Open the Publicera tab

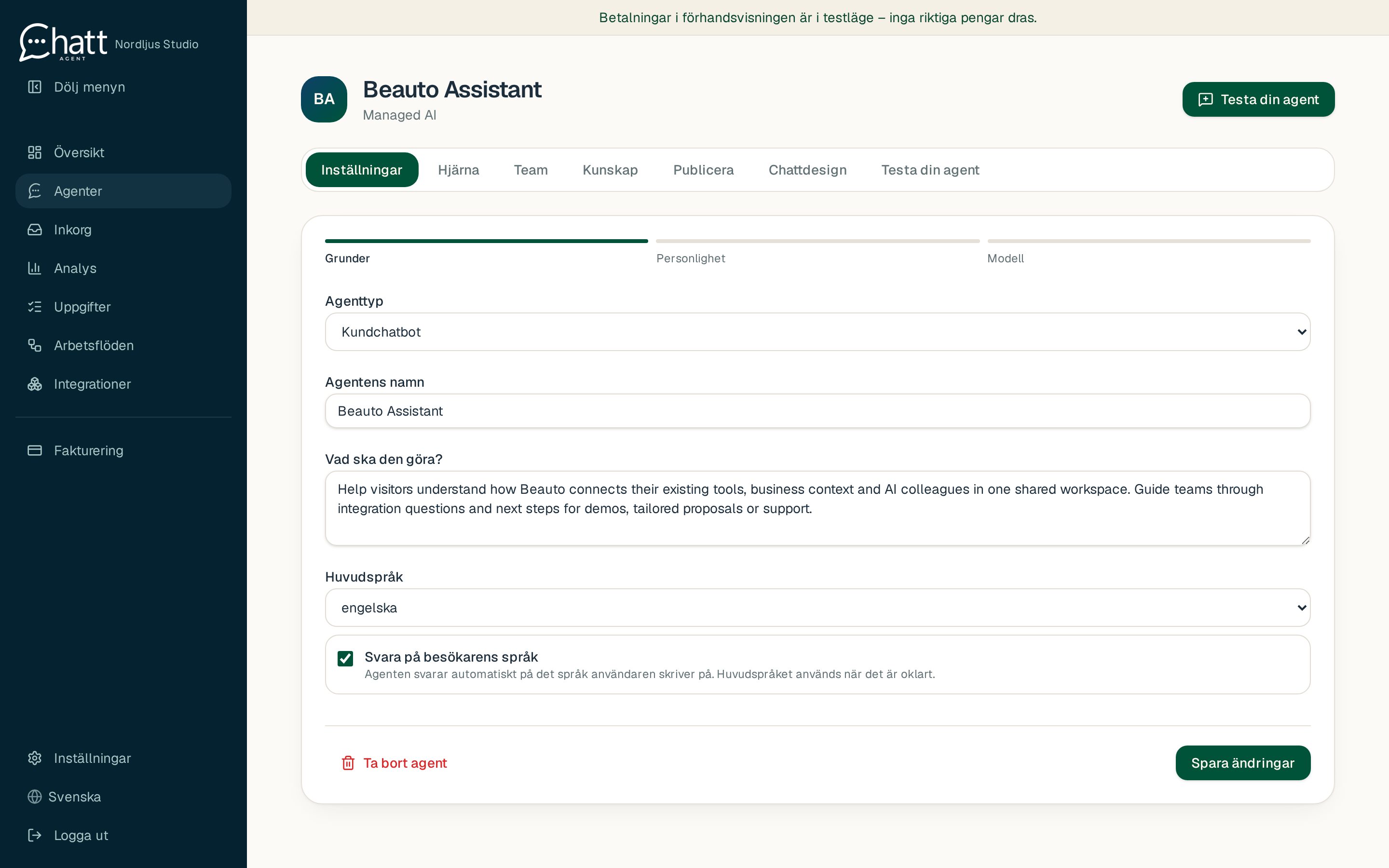tap(703, 170)
